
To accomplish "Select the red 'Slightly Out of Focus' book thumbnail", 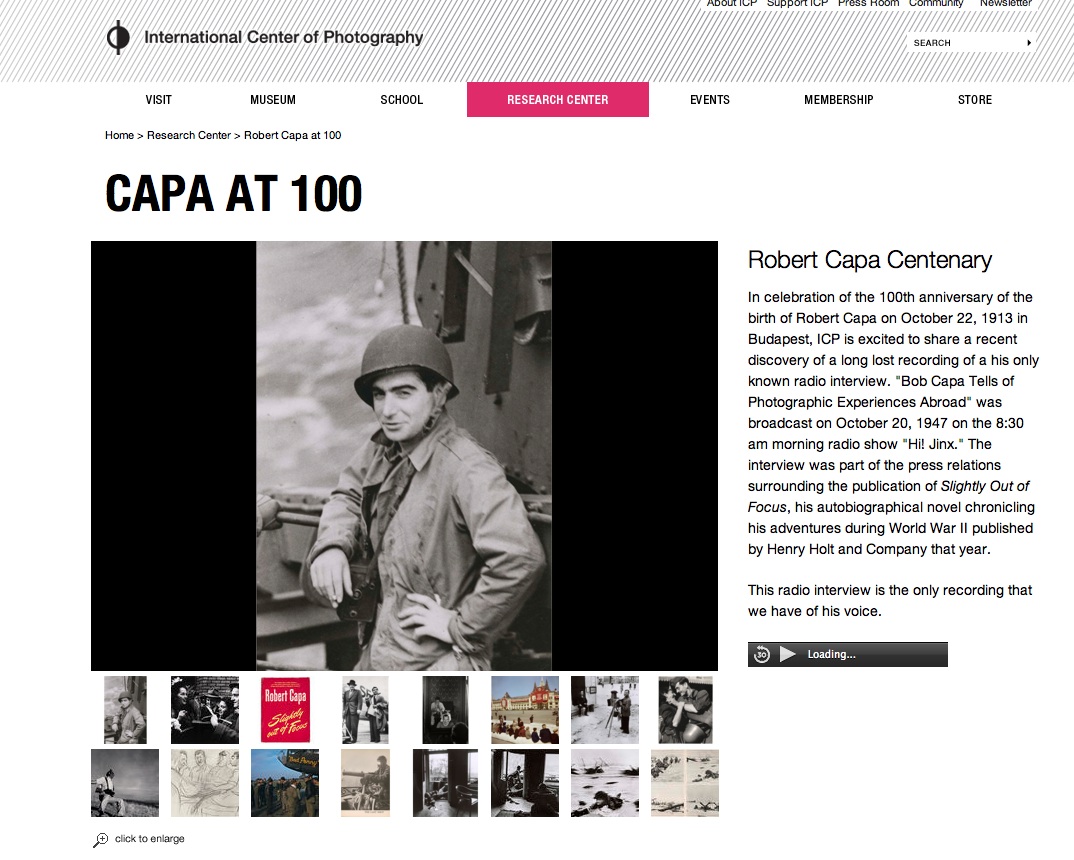I will click(285, 709).
